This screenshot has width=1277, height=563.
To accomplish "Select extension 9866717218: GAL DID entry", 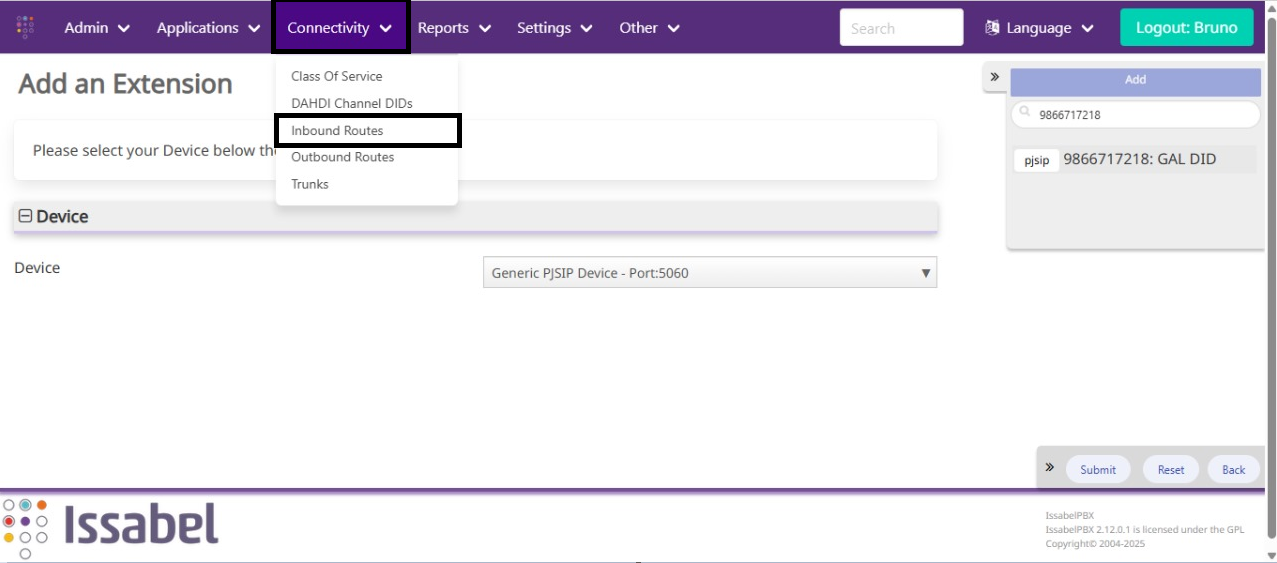I will [x=1139, y=159].
